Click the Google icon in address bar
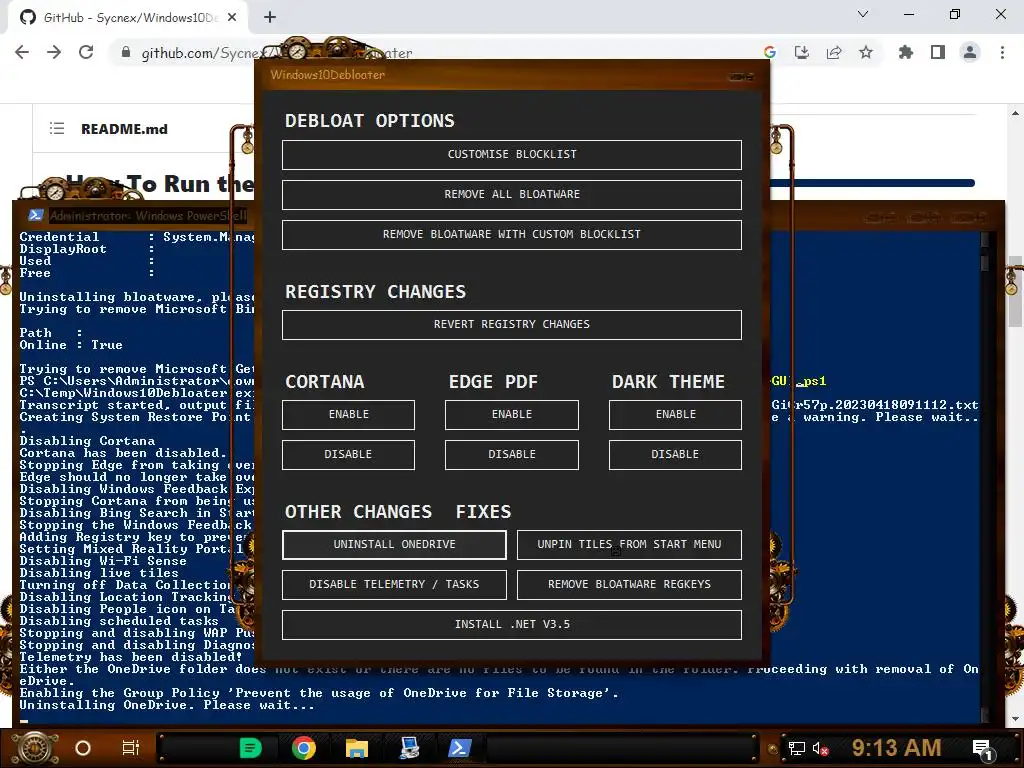Viewport: 1024px width, 768px height. click(770, 52)
